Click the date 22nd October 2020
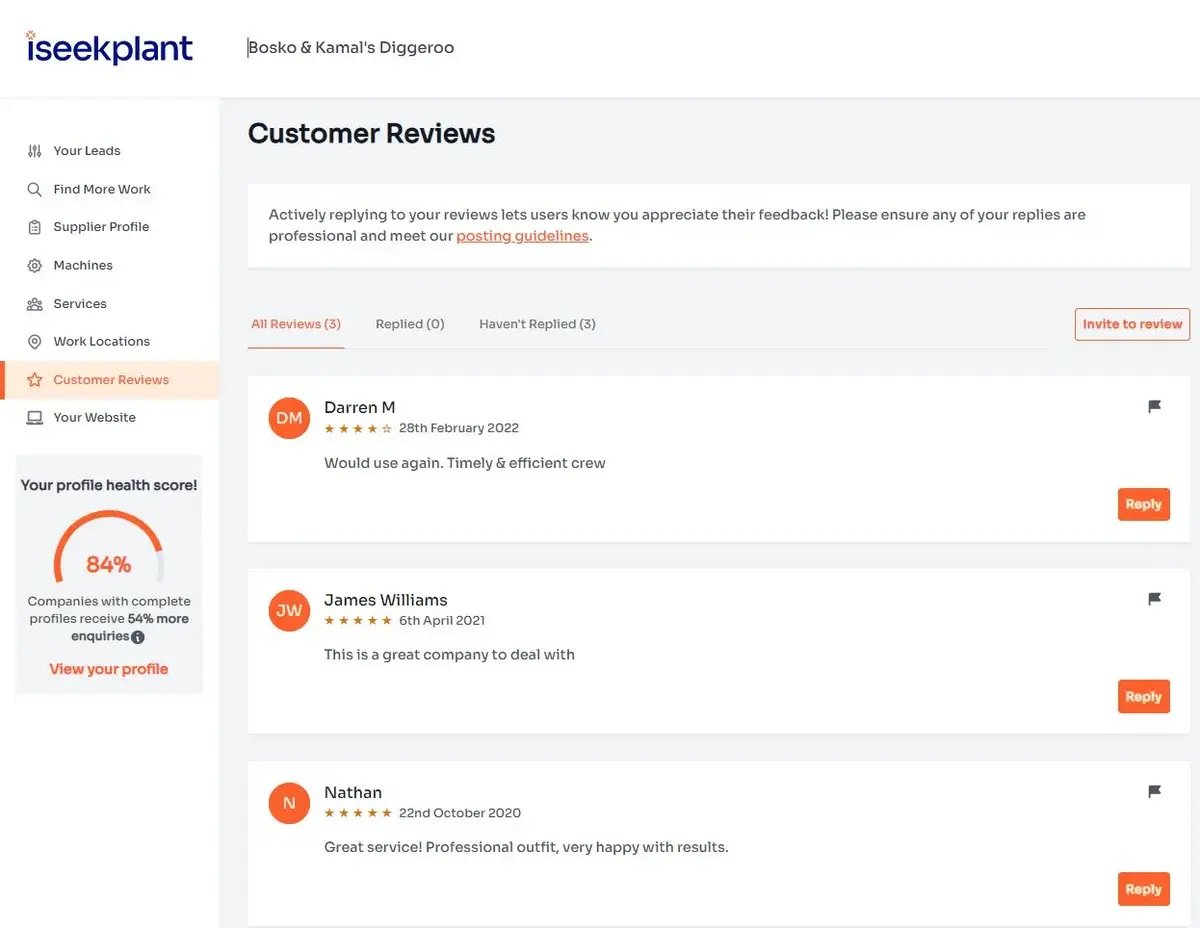This screenshot has height=928, width=1200. click(x=460, y=813)
